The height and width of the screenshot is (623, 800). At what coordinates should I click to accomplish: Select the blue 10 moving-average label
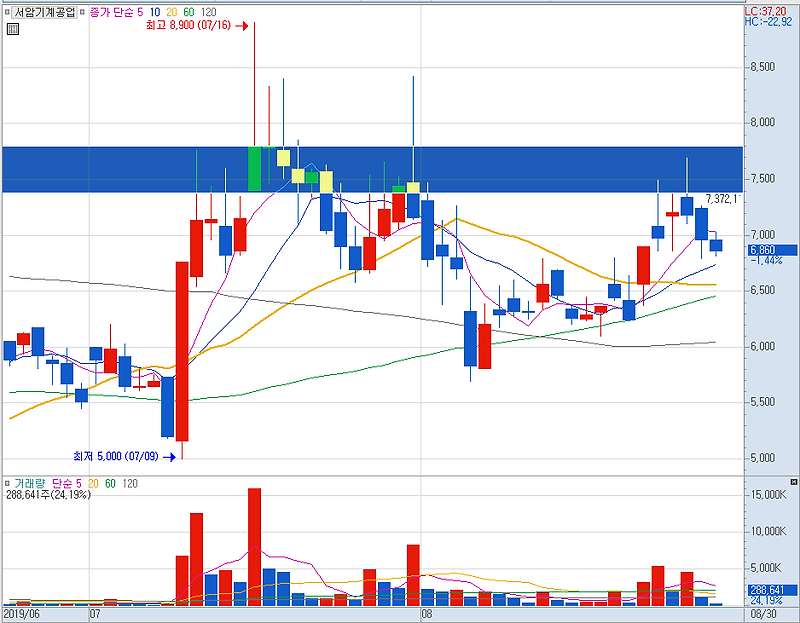[155, 12]
